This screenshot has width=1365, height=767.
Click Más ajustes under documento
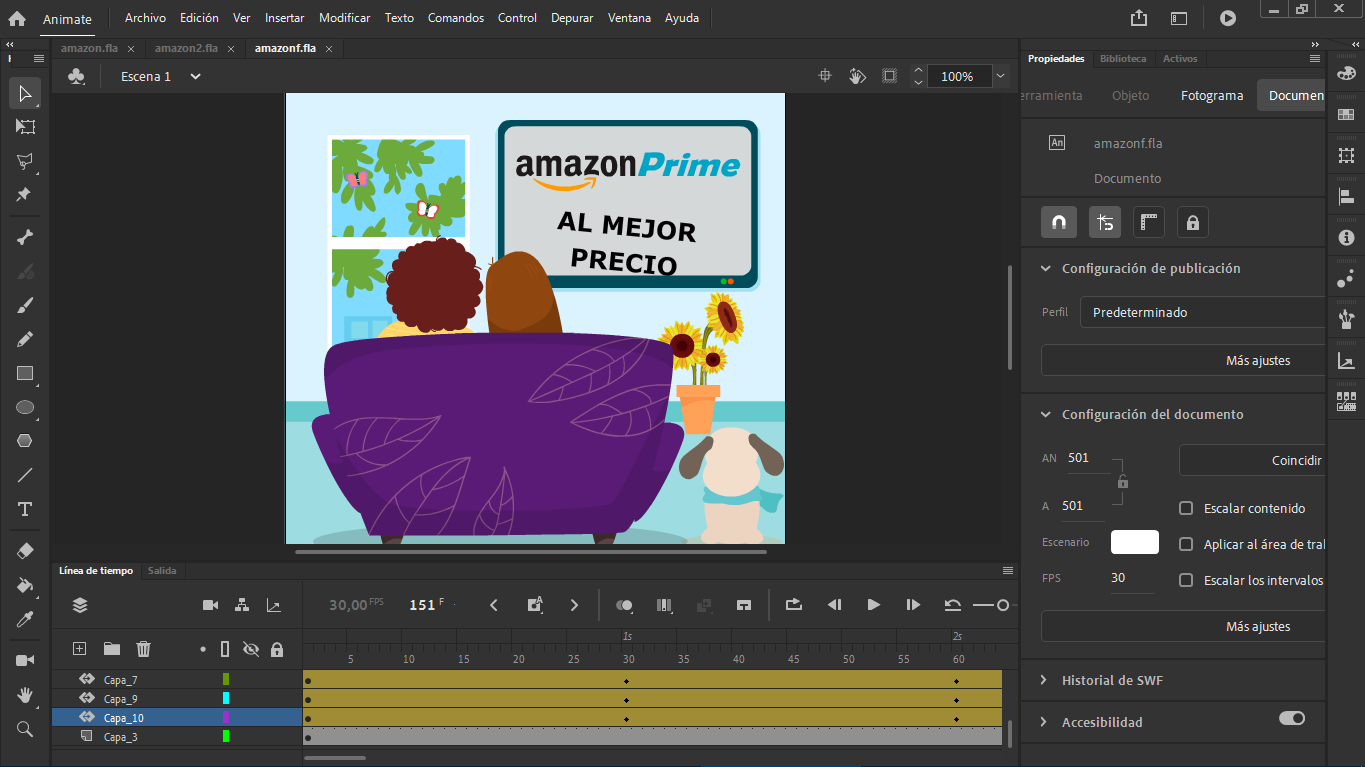[1183, 626]
